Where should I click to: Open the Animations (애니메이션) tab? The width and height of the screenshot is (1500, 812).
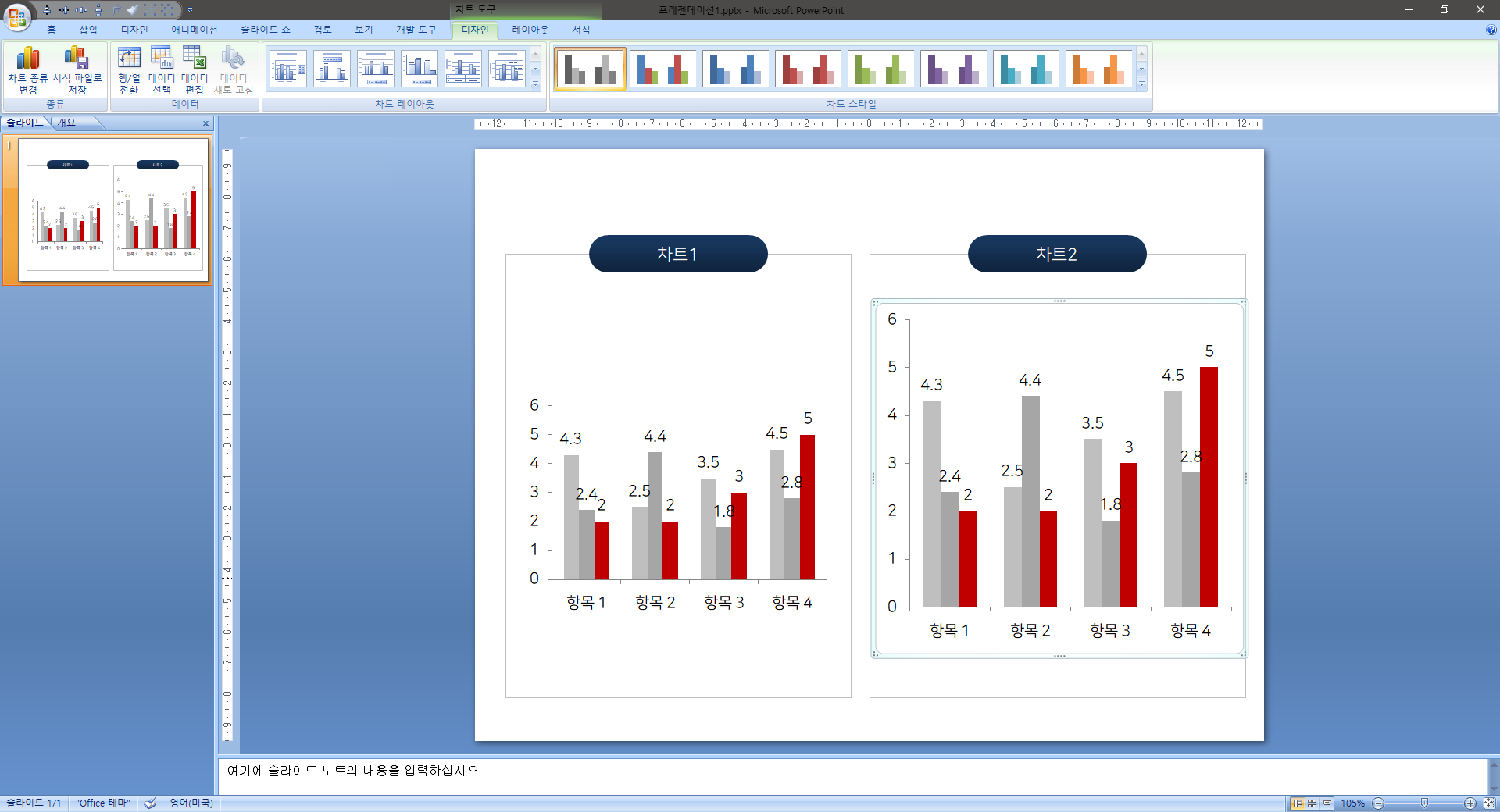pos(195,30)
